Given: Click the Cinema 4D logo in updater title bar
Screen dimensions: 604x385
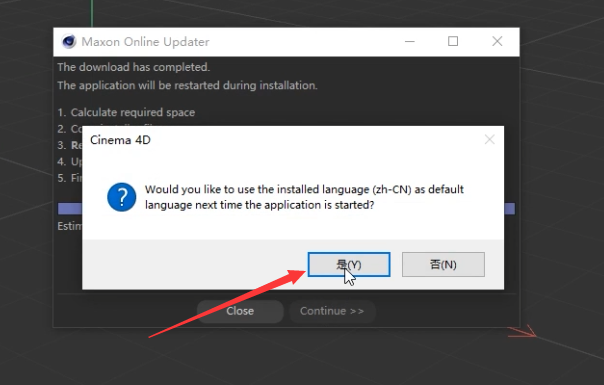Looking at the screenshot, I should pyautogui.click(x=69, y=42).
